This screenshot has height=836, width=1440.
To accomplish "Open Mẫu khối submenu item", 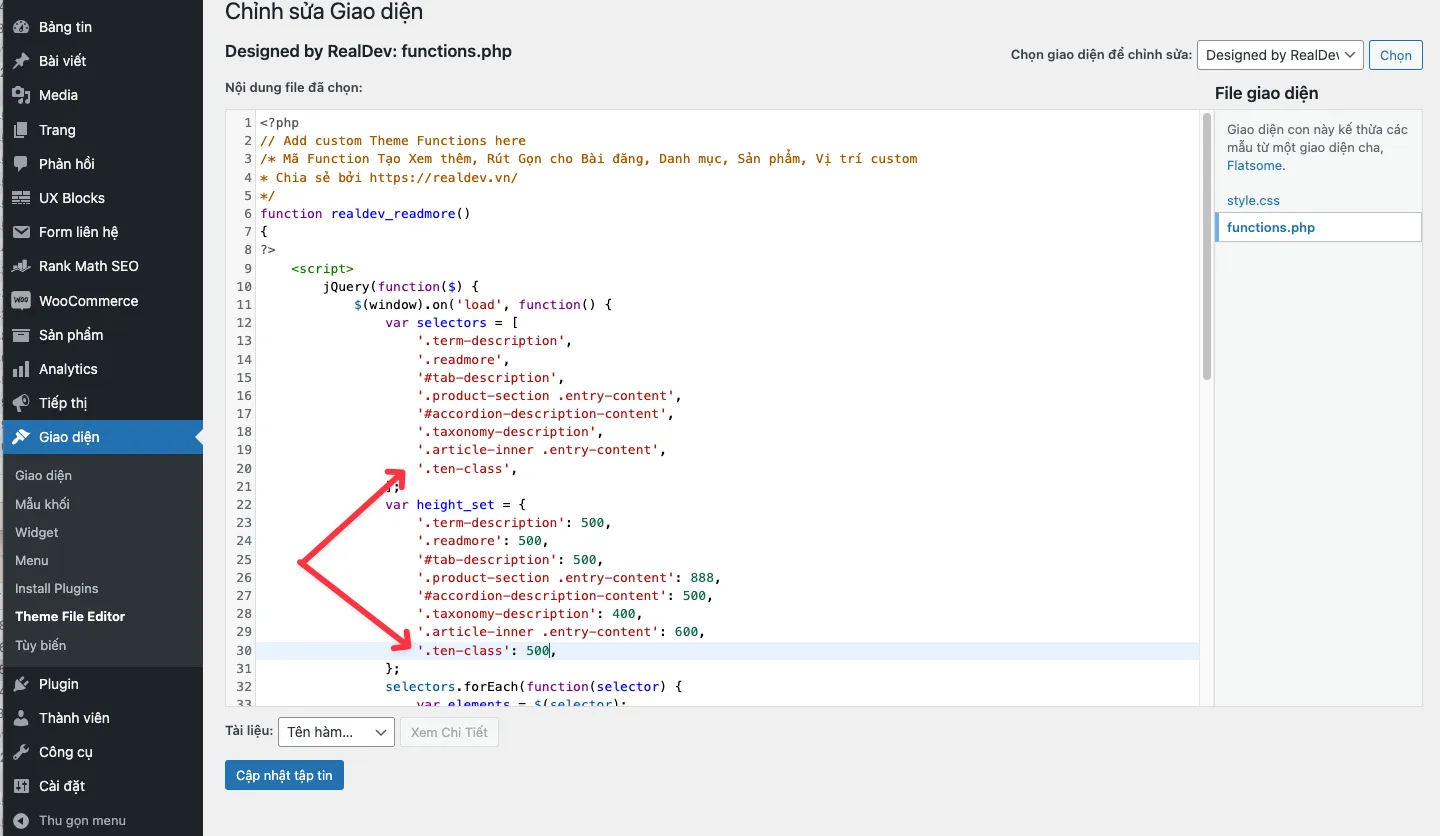I will point(42,504).
